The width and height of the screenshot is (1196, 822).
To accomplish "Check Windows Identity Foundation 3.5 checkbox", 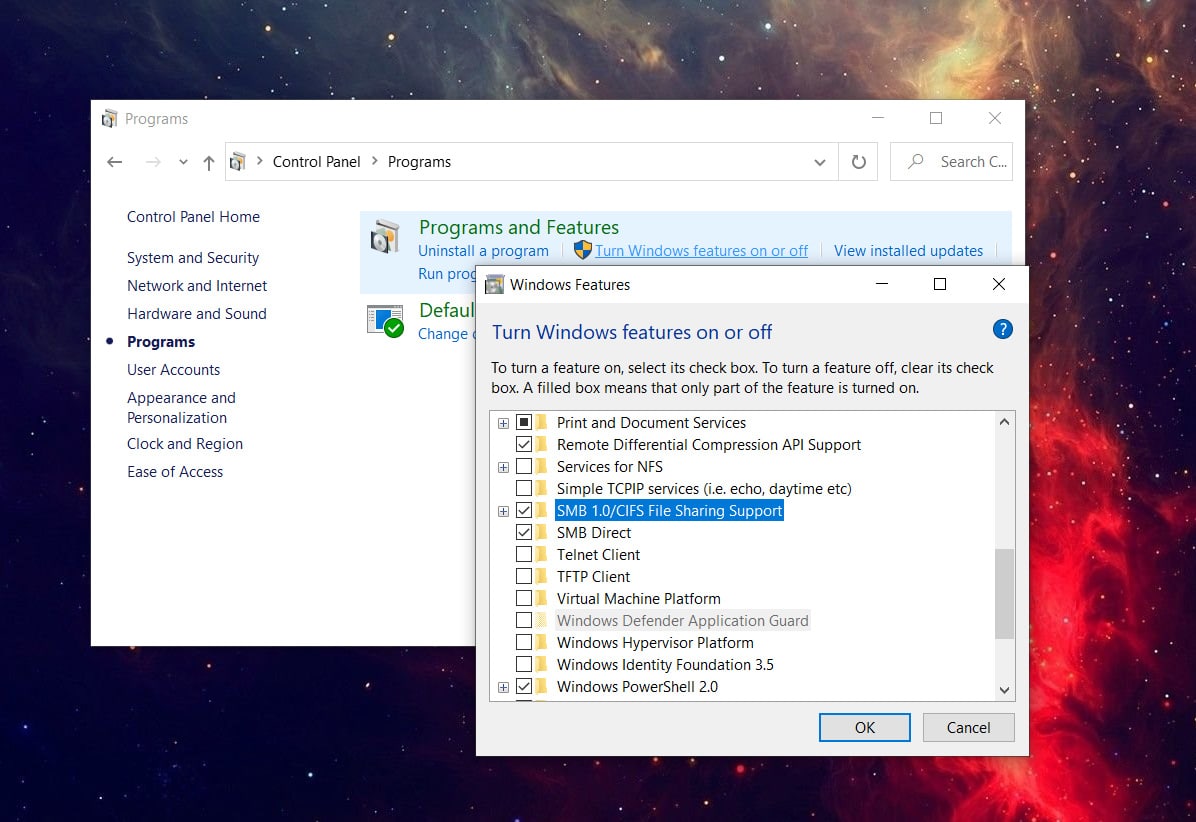I will [x=524, y=665].
